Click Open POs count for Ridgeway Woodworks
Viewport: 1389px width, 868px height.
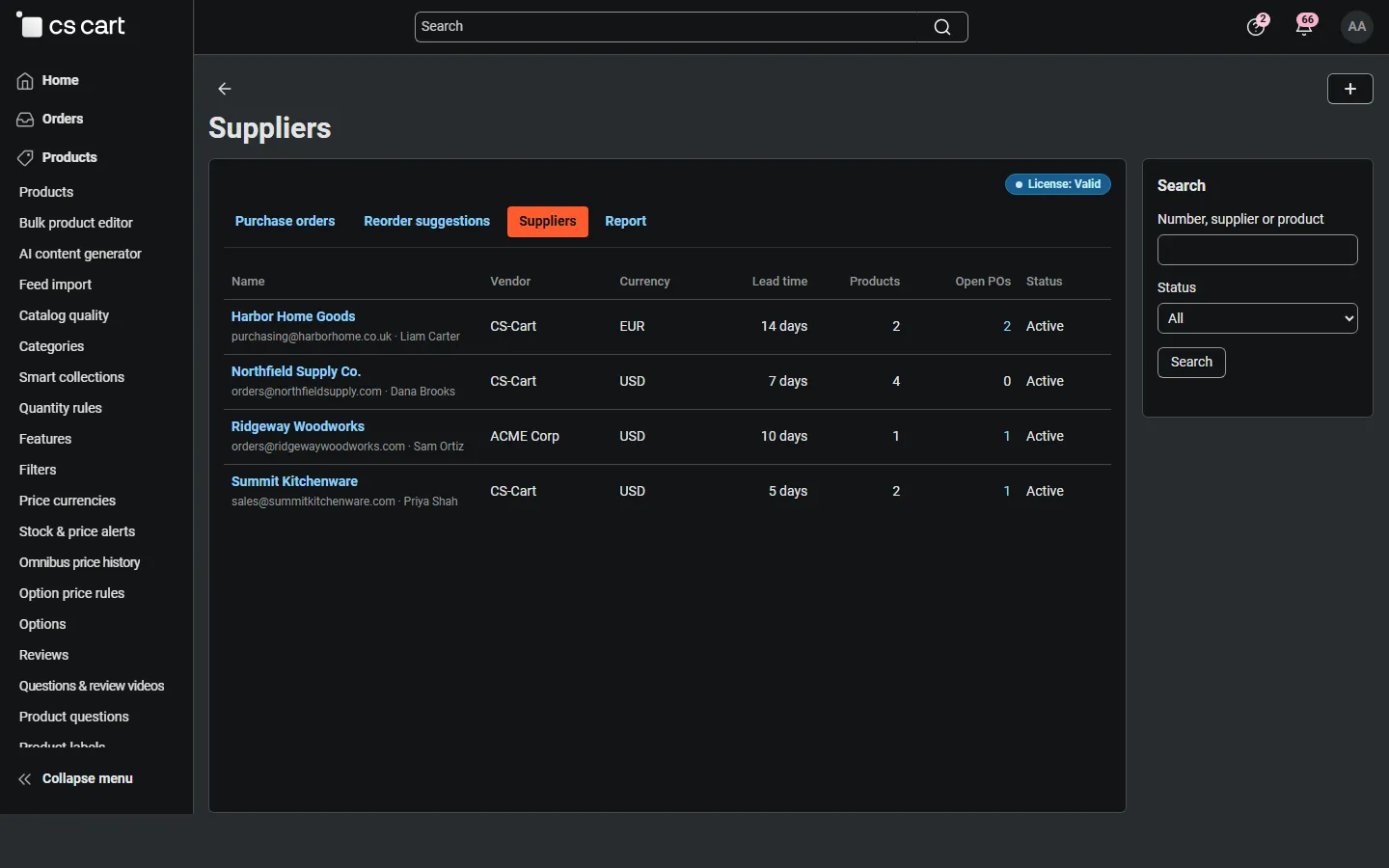[x=1007, y=437]
